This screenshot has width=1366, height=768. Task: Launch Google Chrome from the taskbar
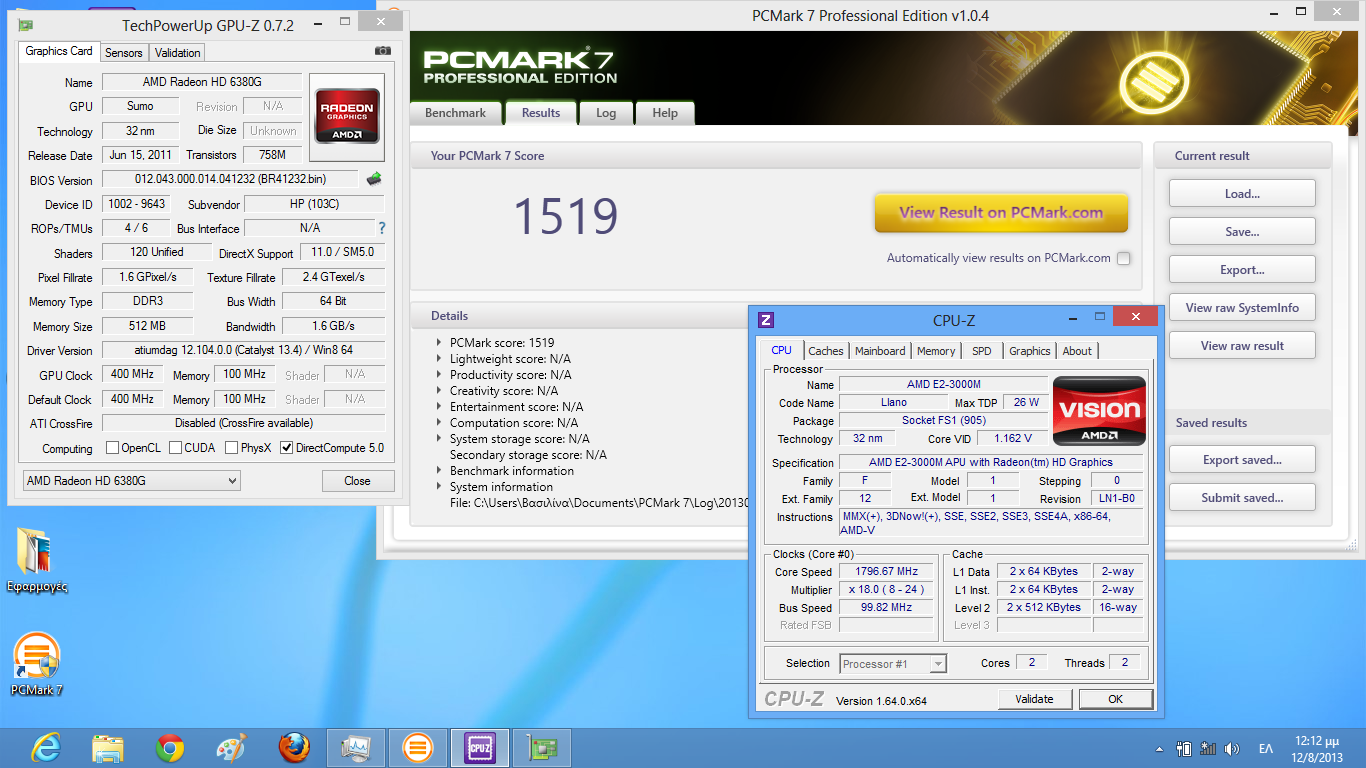pyautogui.click(x=170, y=748)
